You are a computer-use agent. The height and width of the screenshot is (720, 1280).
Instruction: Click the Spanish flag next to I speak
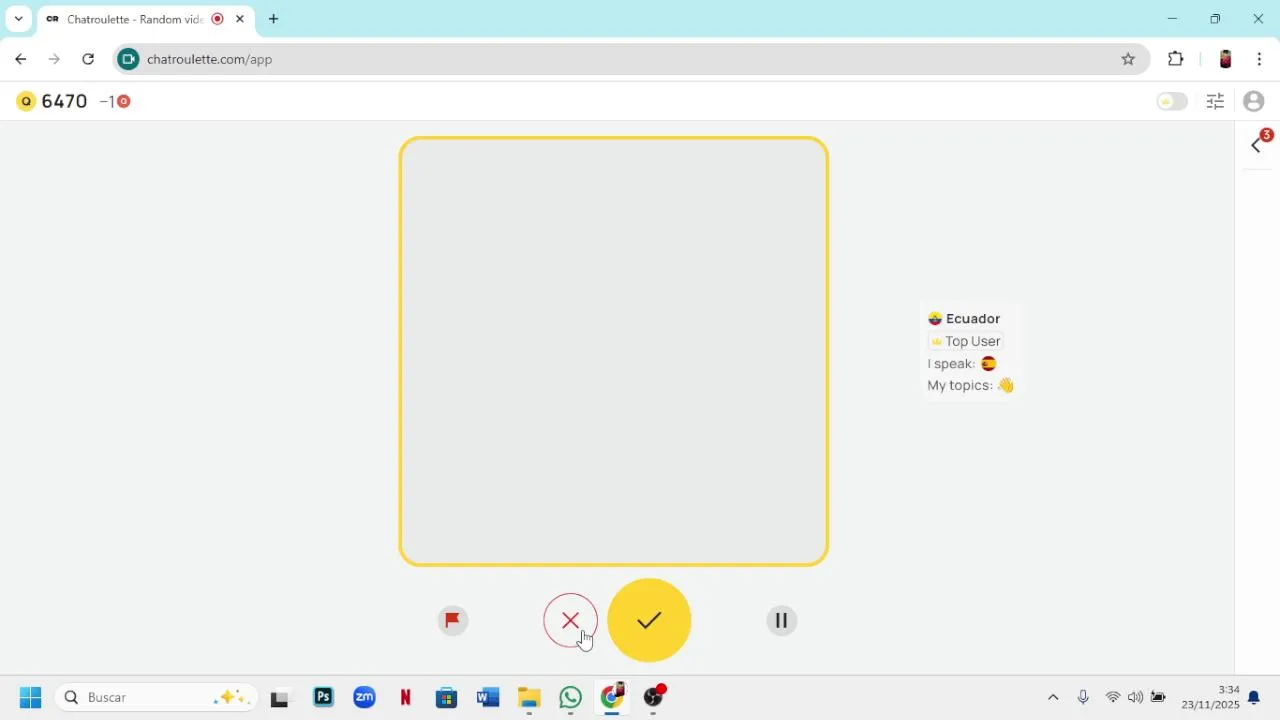[989, 364]
